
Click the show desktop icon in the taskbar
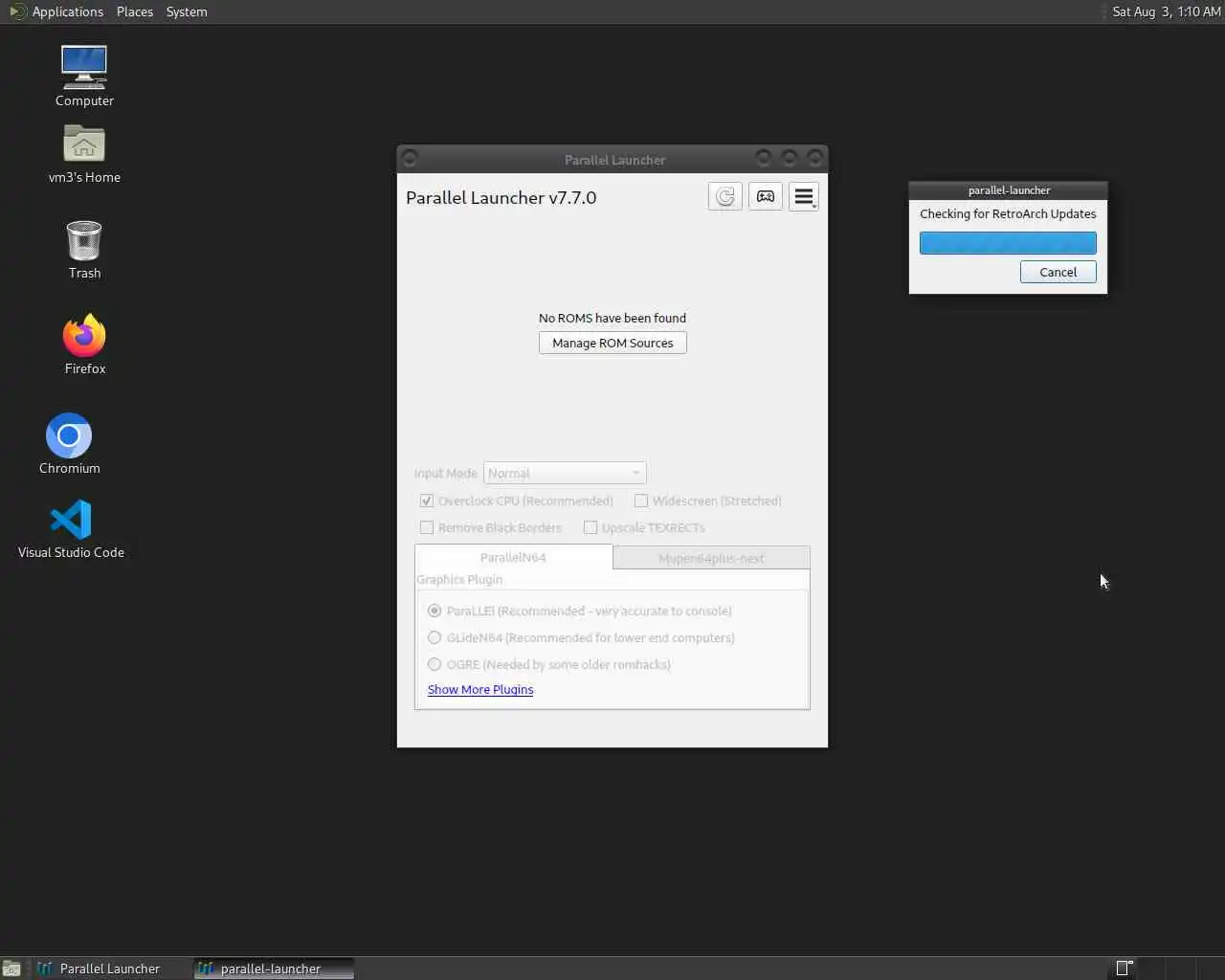(11, 969)
